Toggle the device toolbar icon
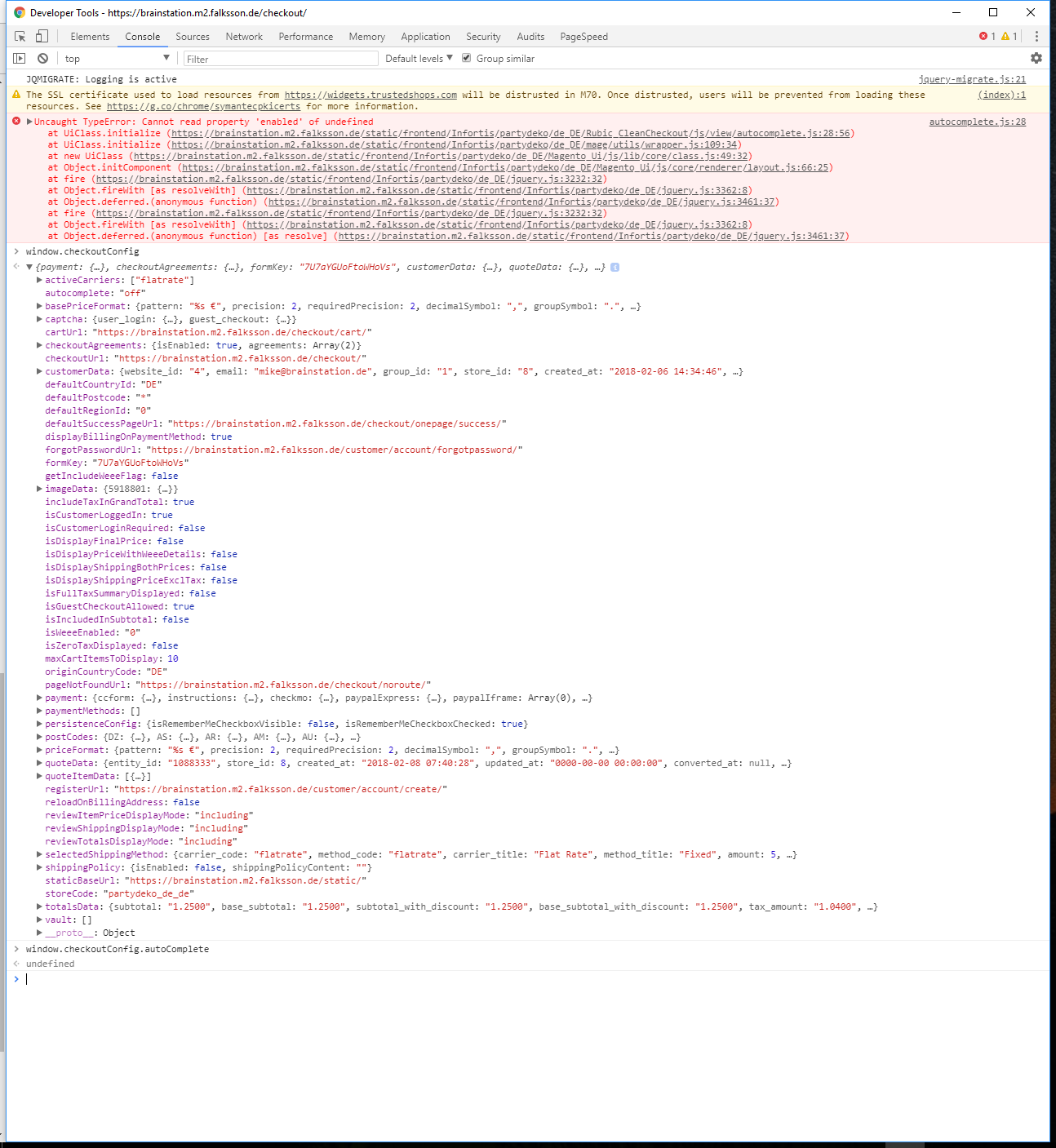Image resolution: width=1056 pixels, height=1148 pixels. [x=42, y=36]
